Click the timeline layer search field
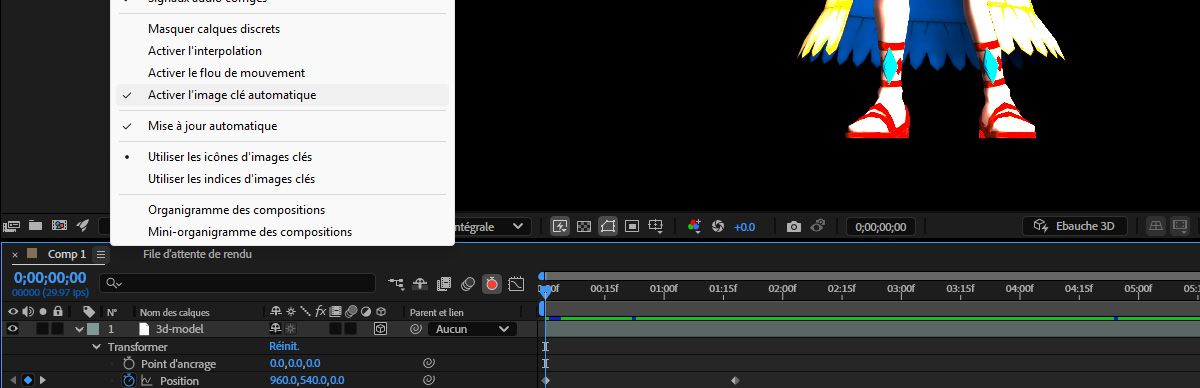 tap(237, 284)
